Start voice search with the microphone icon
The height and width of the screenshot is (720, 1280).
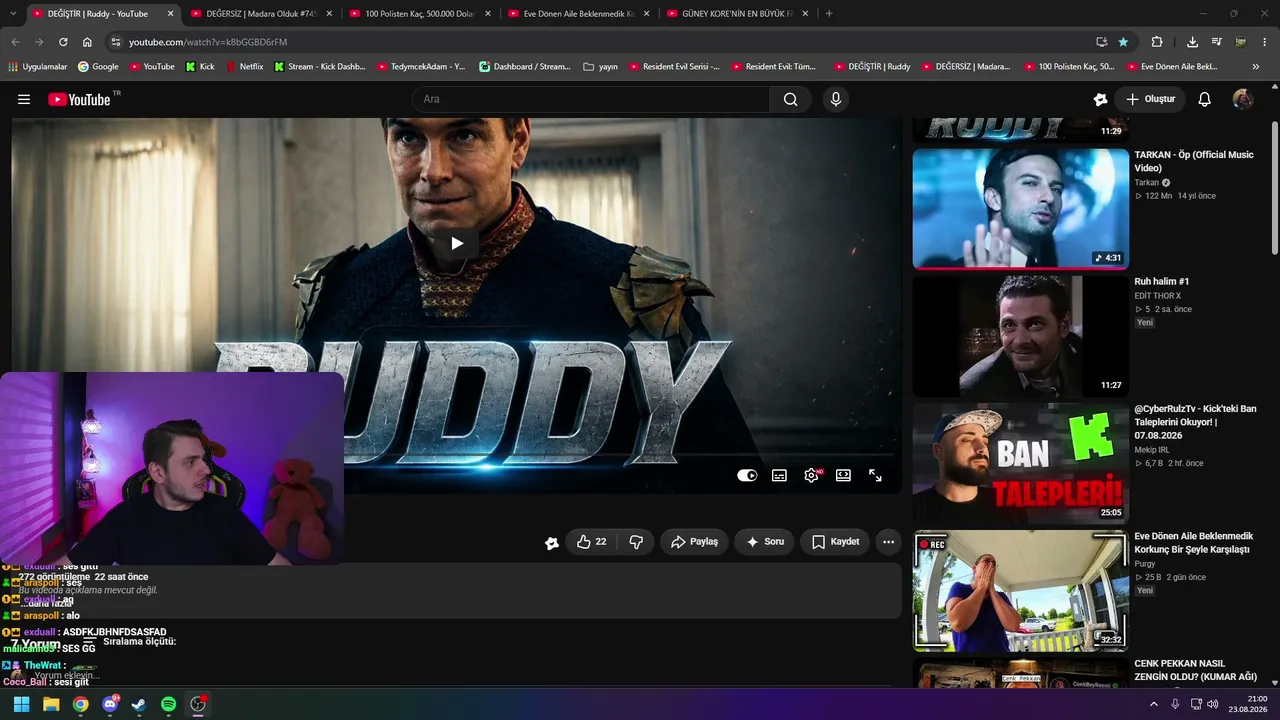836,99
